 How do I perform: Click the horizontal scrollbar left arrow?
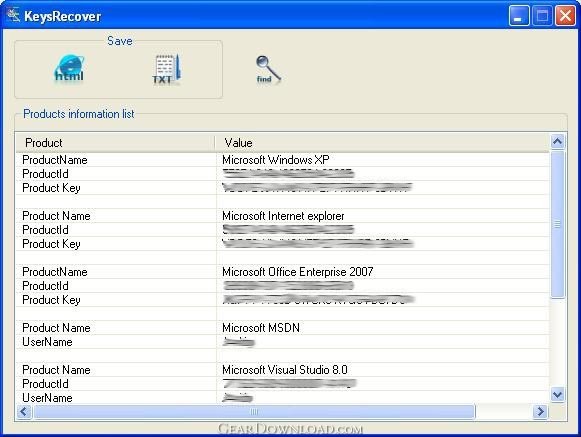tap(24, 411)
